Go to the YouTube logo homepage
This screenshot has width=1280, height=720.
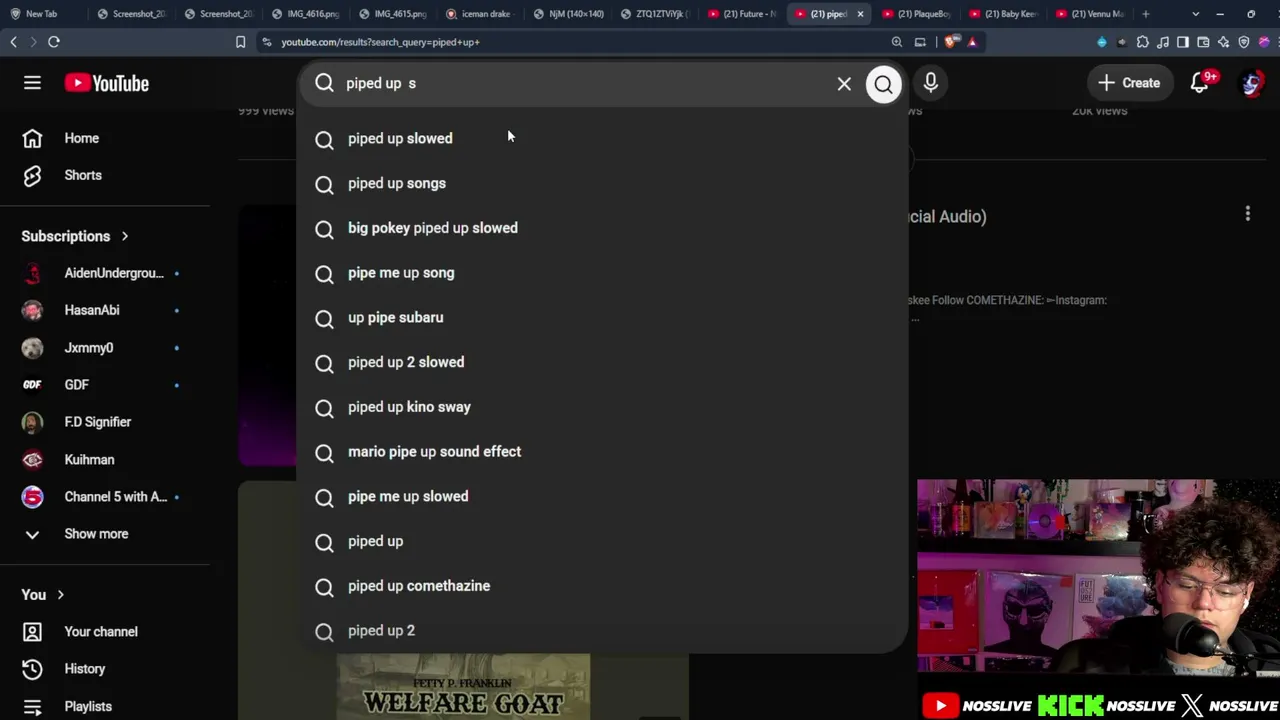pos(107,83)
